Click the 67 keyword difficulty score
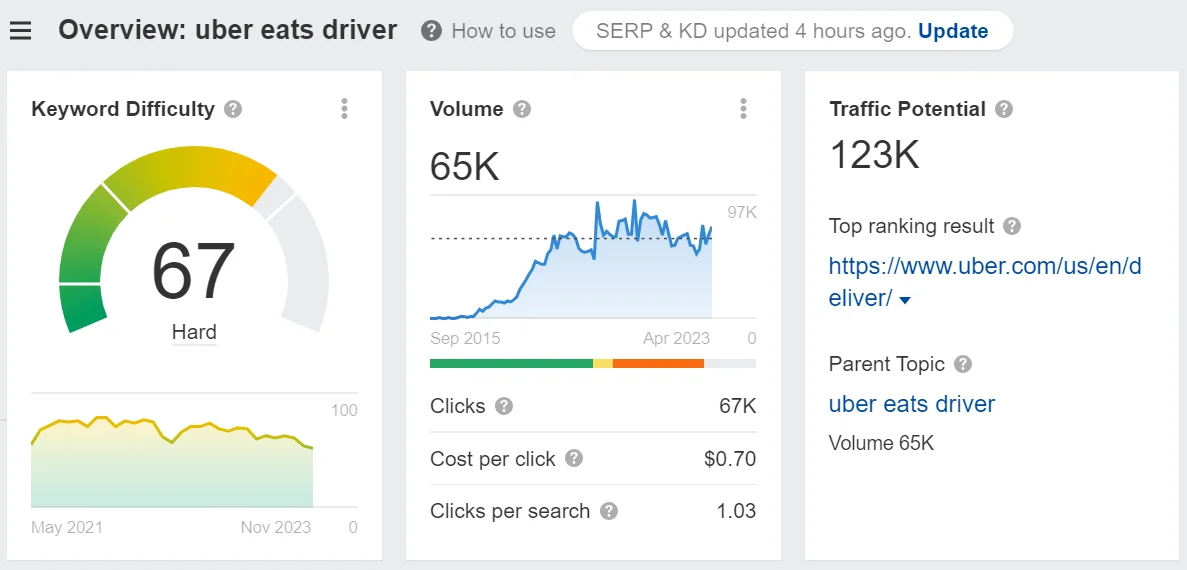This screenshot has height=570, width=1187. pyautogui.click(x=194, y=271)
